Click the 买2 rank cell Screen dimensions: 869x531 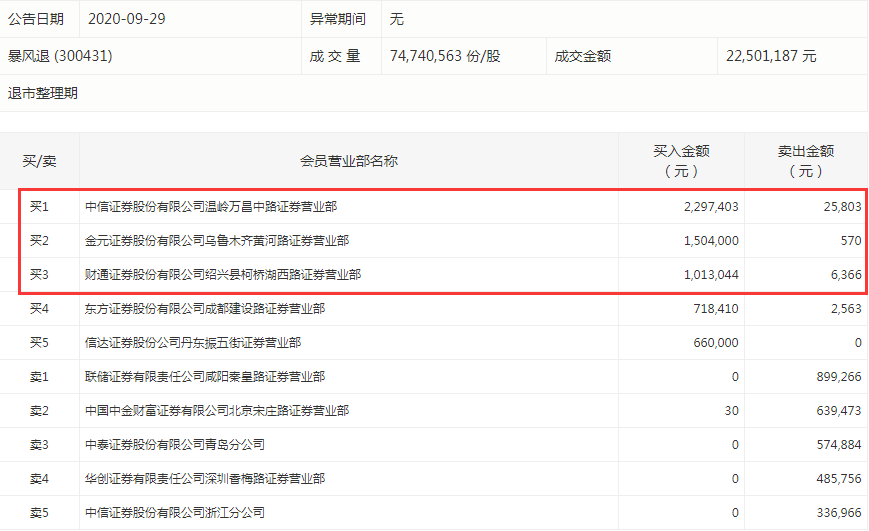(39, 241)
